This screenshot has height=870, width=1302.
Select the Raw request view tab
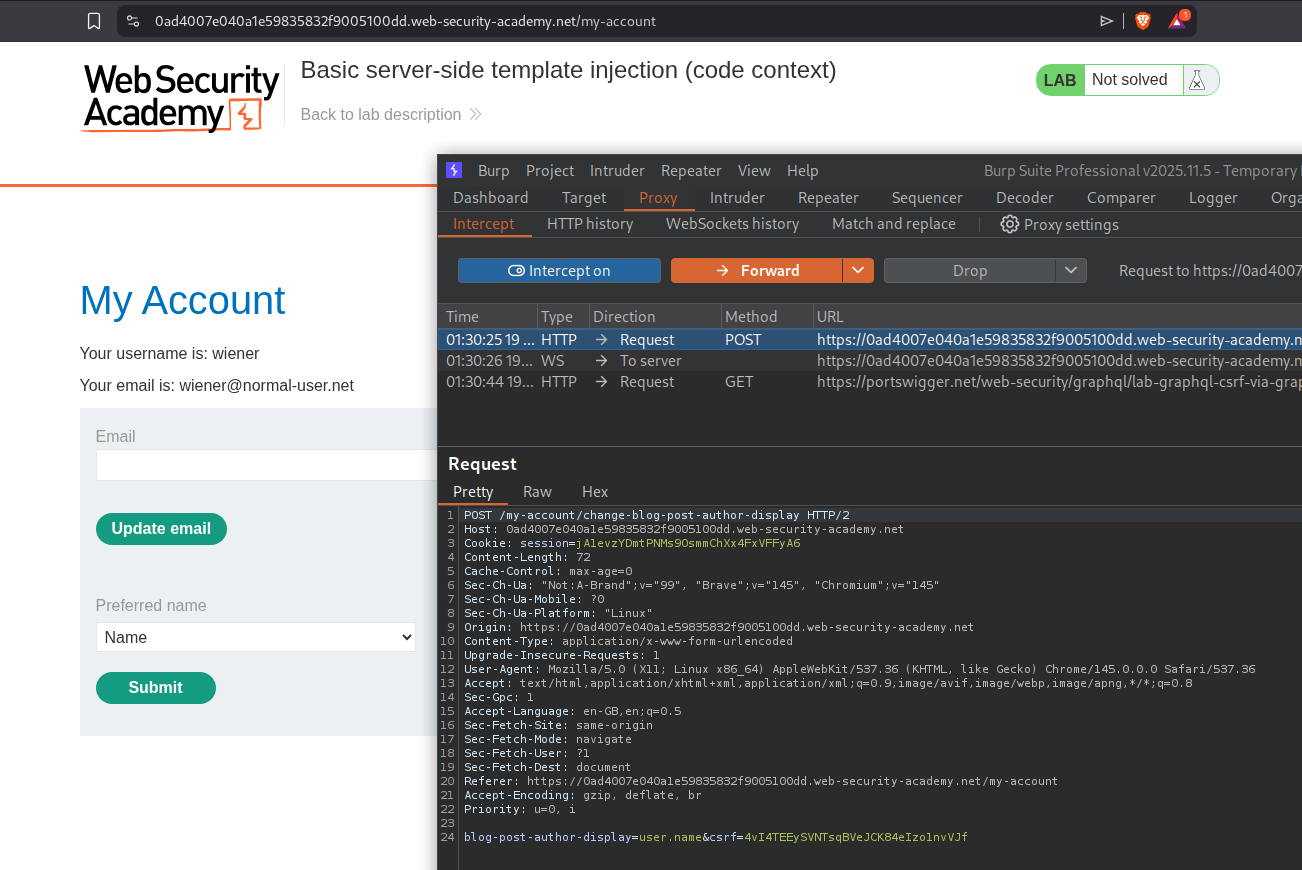point(537,492)
